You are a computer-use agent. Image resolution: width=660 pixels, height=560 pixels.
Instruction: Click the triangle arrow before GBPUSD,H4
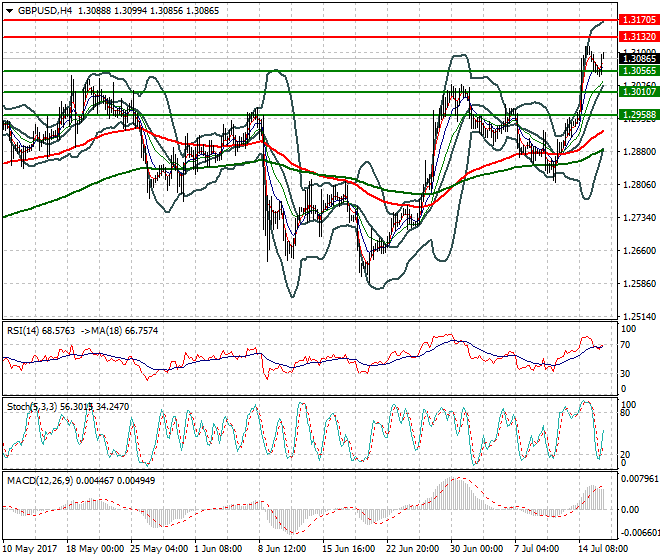9,11
